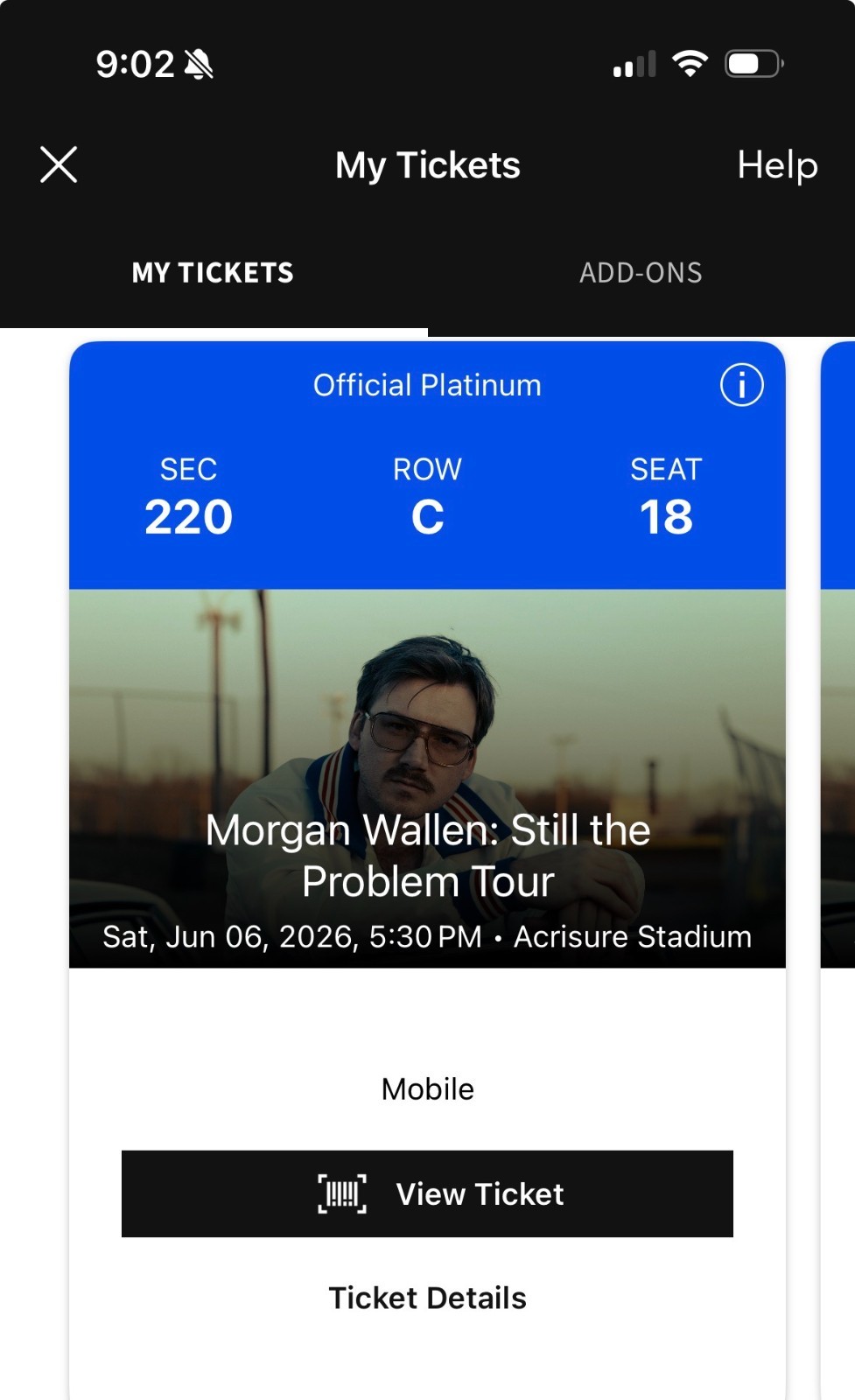Close the My Tickets screen
Viewport: 855px width, 1400px height.
pyautogui.click(x=58, y=164)
